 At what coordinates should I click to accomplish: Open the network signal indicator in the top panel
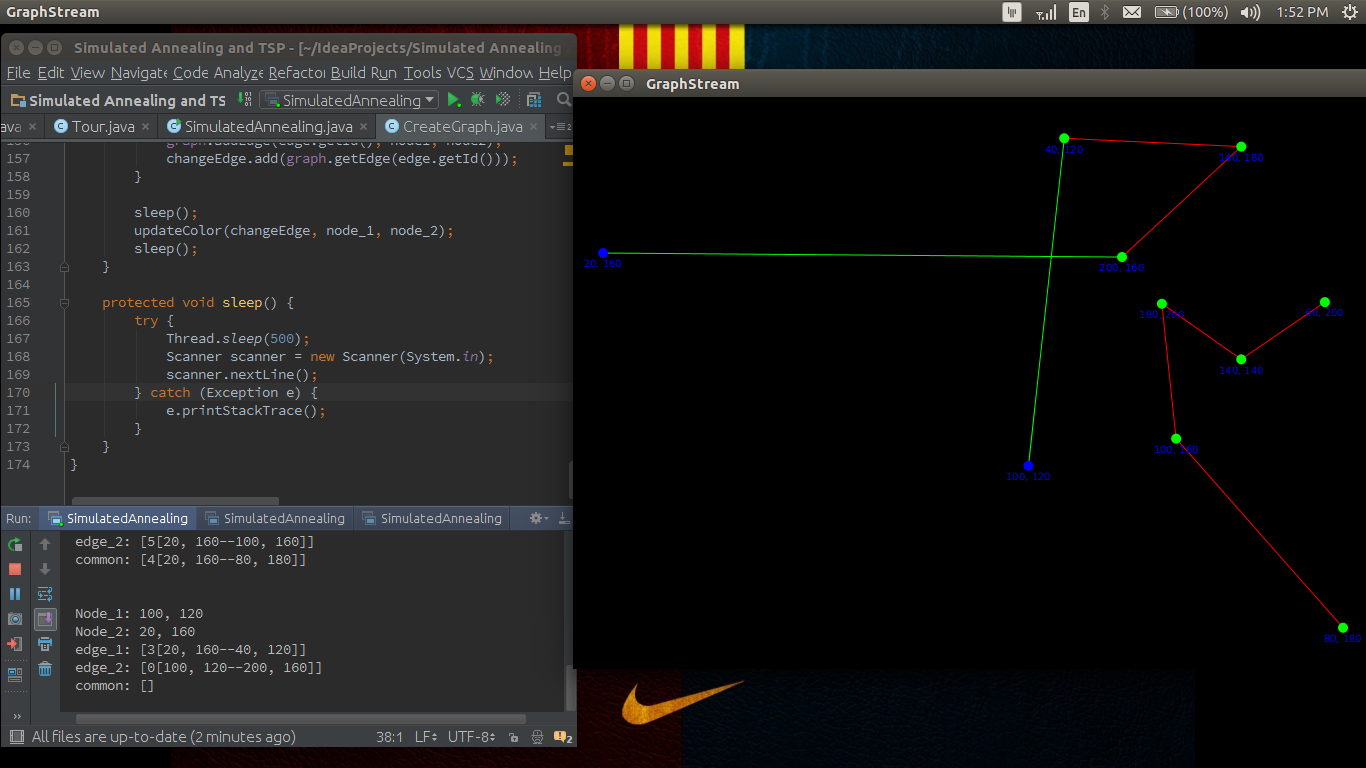[1046, 12]
